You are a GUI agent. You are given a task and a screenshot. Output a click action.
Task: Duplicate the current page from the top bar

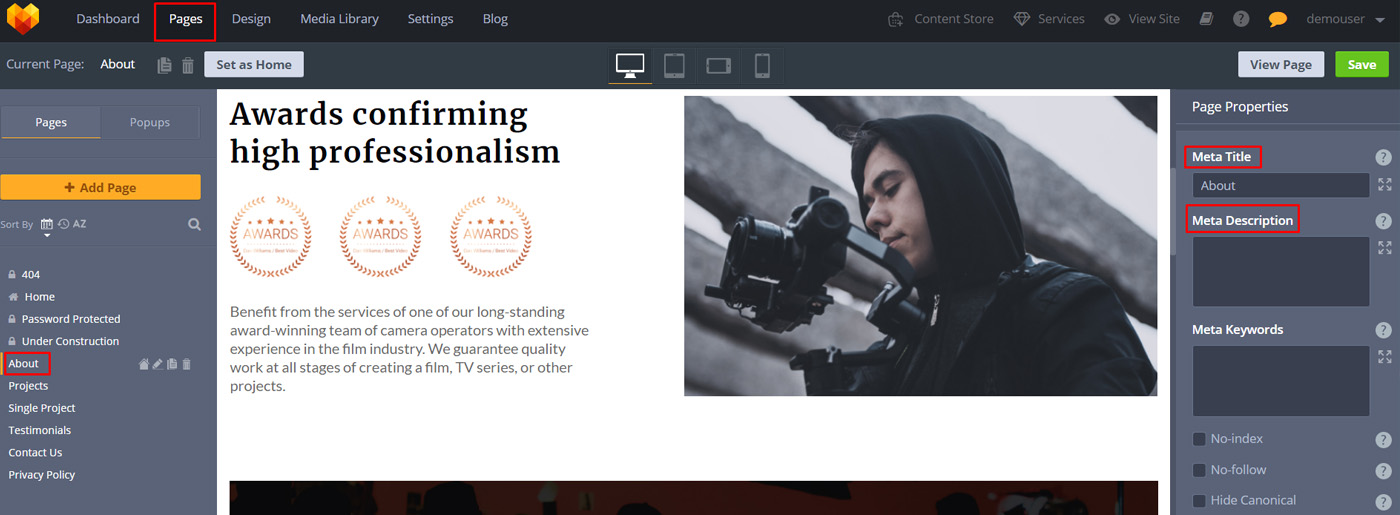[x=165, y=65]
